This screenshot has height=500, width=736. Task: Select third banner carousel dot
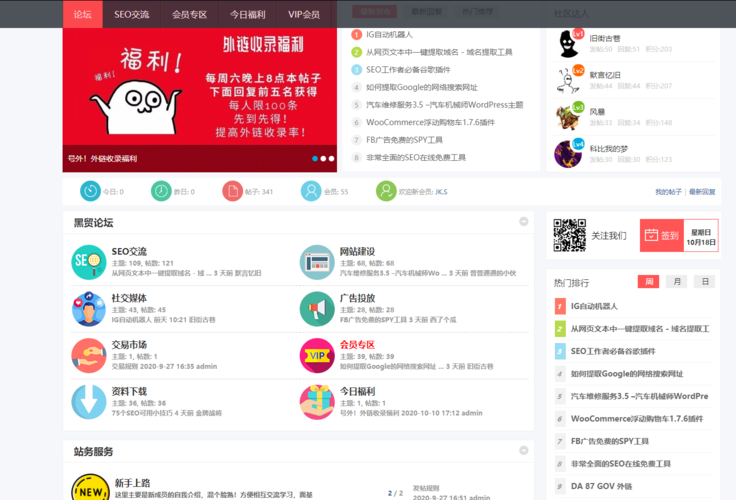[331, 159]
